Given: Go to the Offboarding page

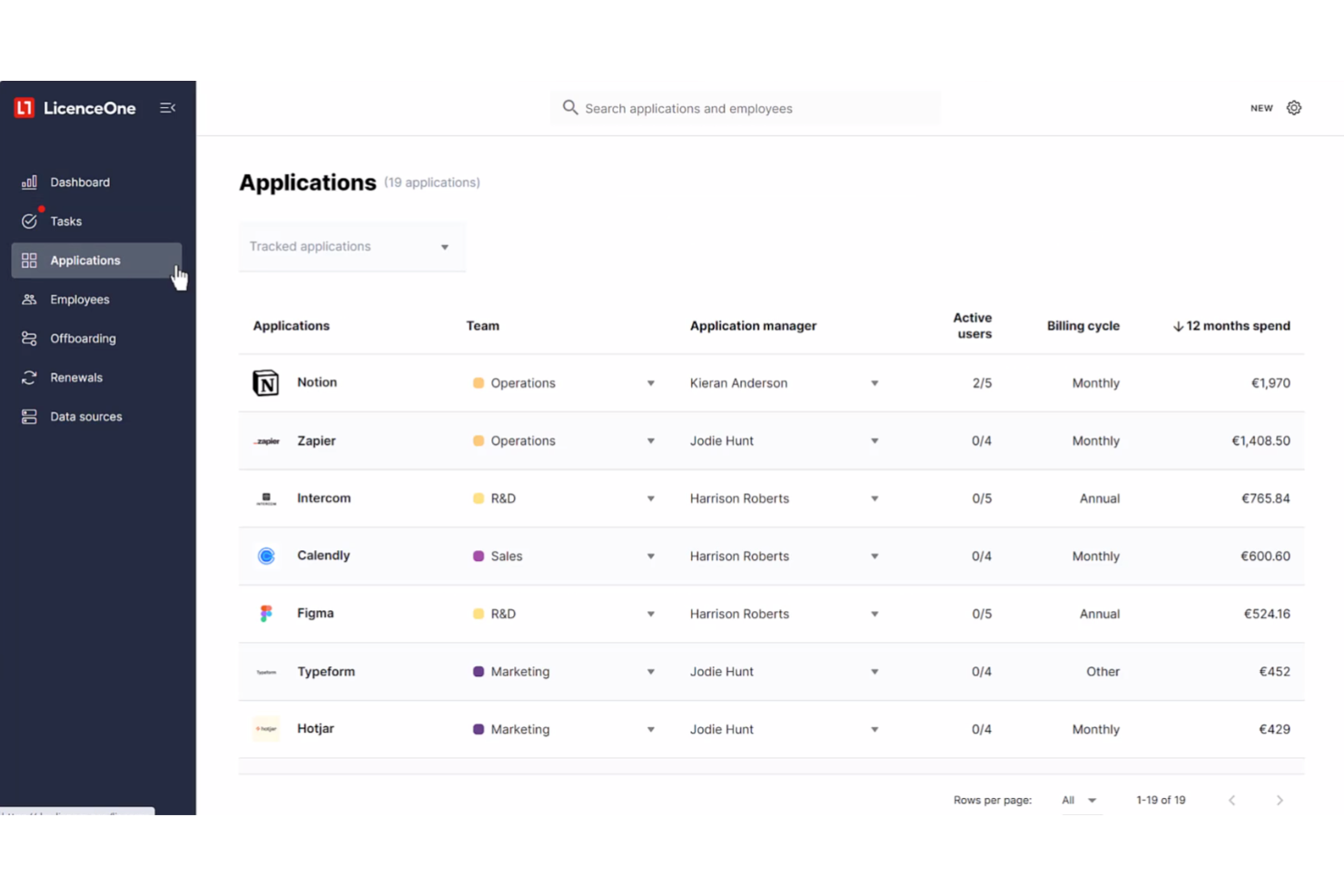Looking at the screenshot, I should 83,338.
